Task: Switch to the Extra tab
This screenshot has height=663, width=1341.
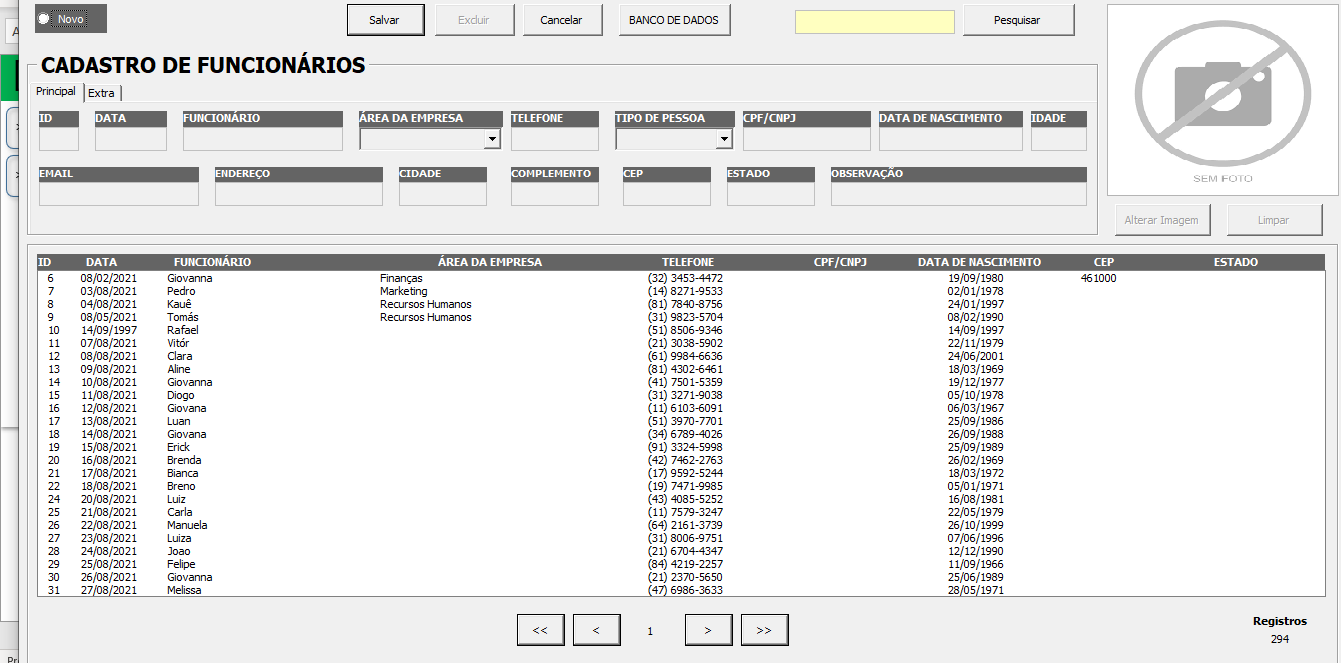Action: coord(101,93)
